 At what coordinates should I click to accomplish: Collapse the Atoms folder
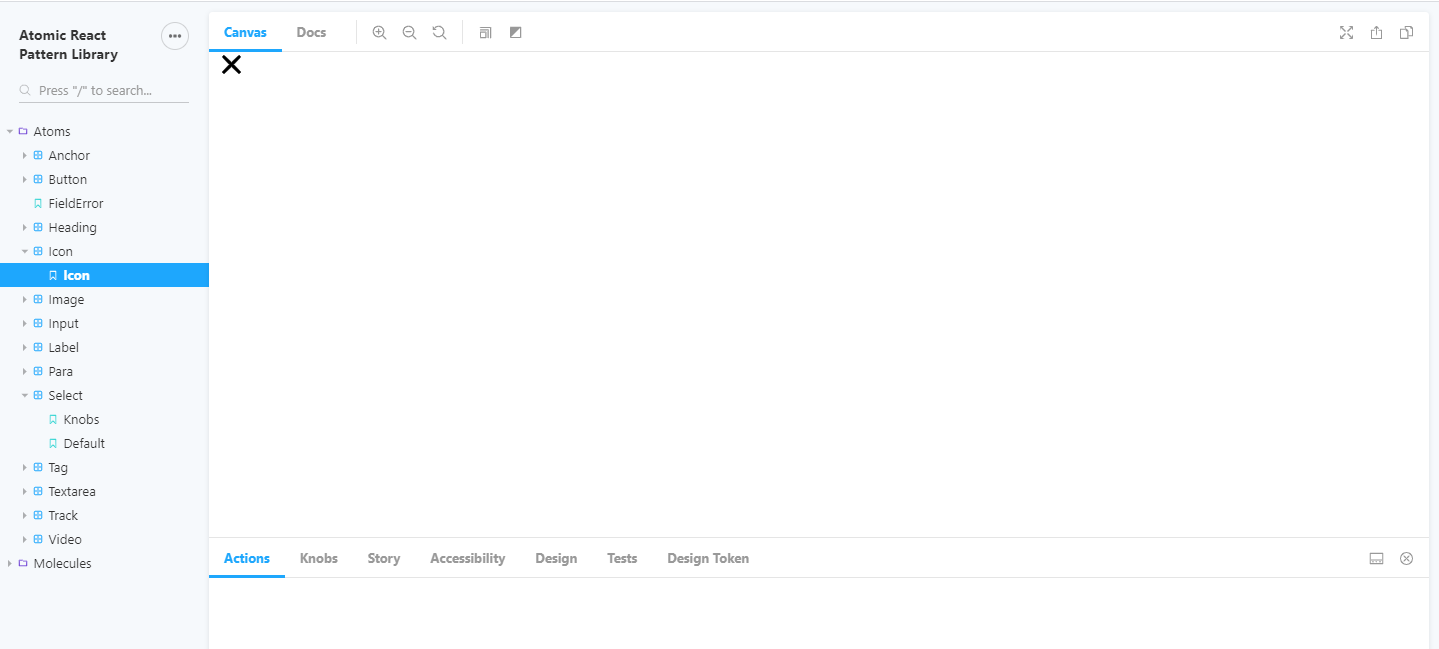coord(10,131)
